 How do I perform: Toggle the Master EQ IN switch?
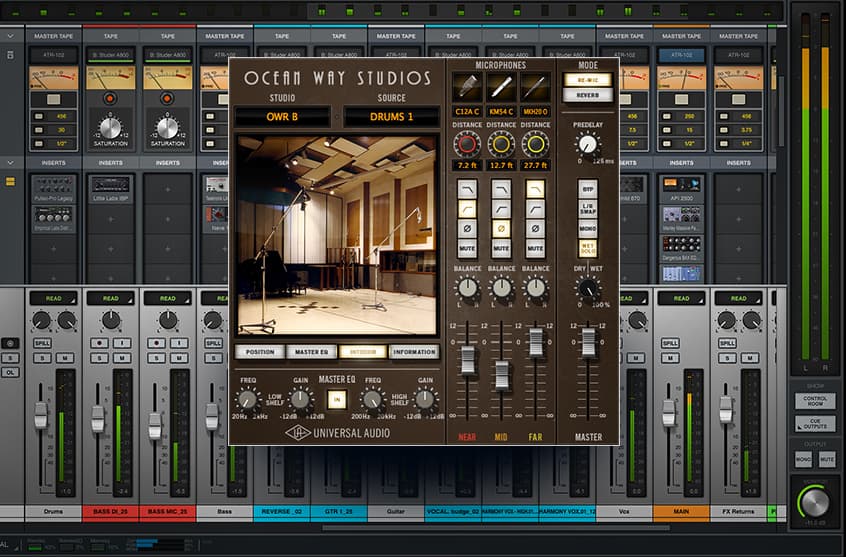[x=337, y=400]
